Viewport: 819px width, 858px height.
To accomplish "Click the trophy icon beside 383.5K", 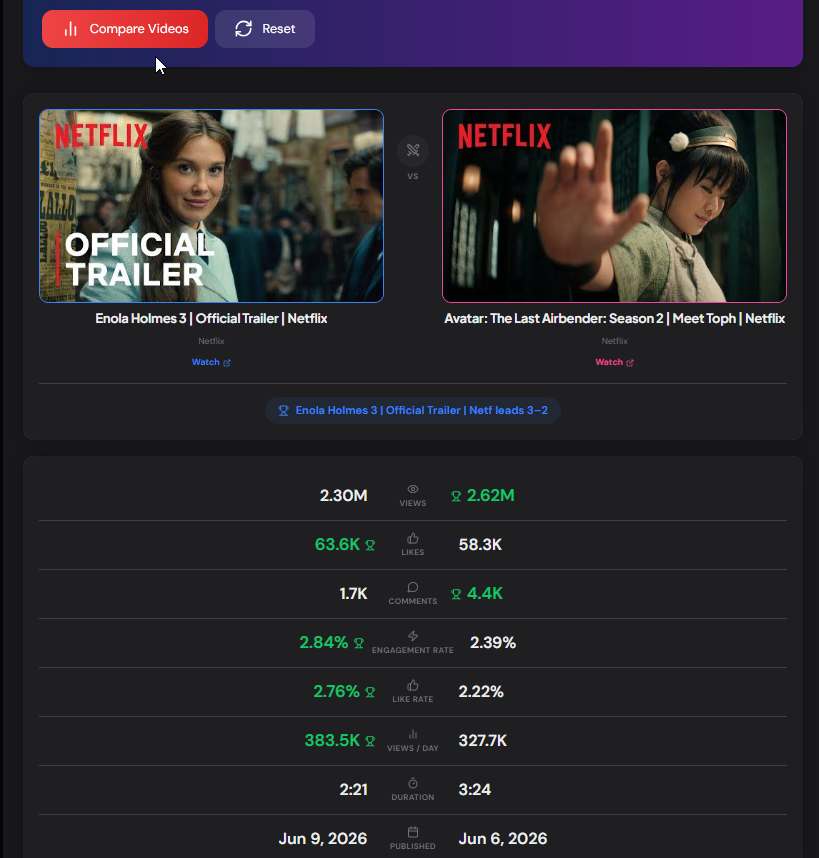I will tap(370, 741).
